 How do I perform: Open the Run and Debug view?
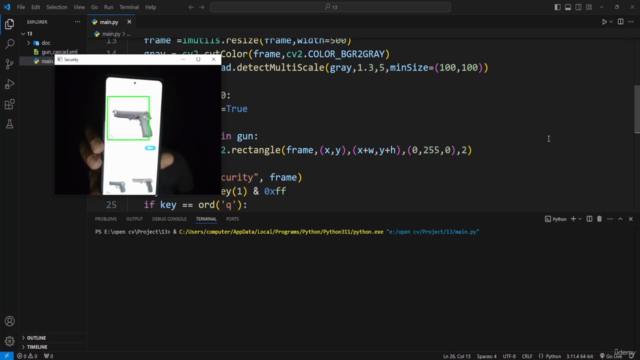[x=9, y=84]
